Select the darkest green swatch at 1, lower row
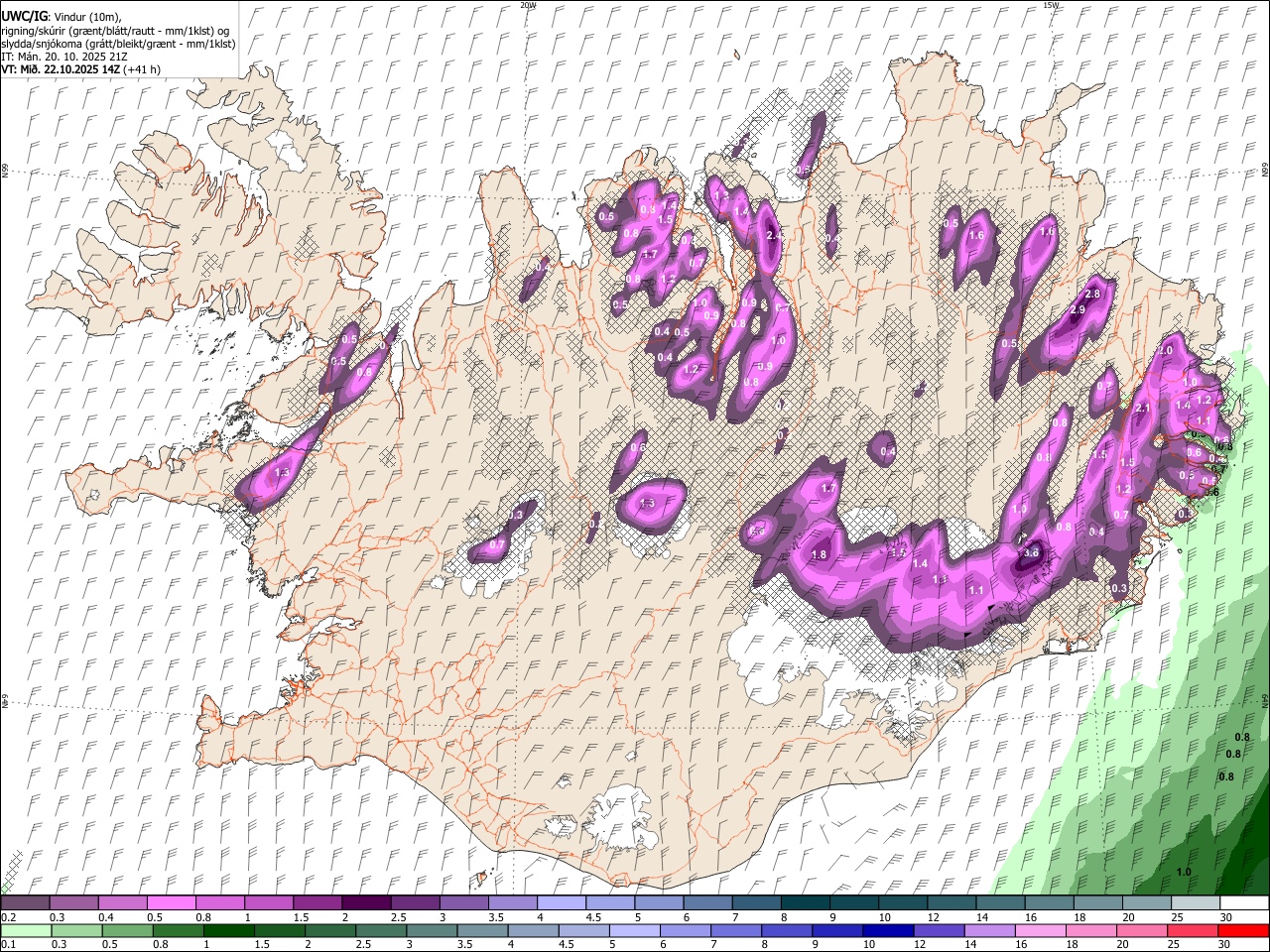This screenshot has width=1270, height=952. [228, 931]
